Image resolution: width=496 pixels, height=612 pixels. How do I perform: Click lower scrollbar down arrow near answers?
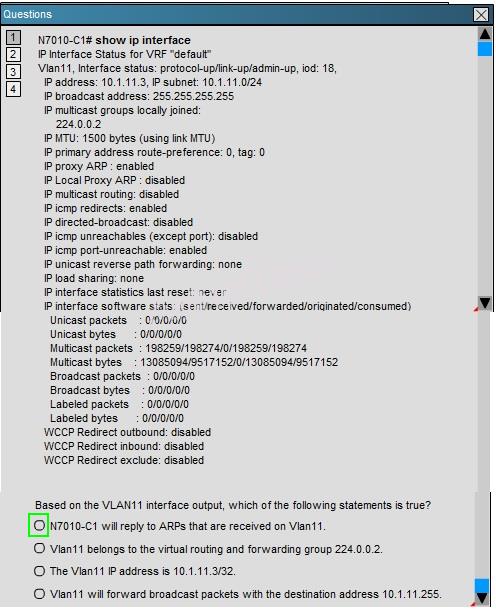click(x=482, y=599)
